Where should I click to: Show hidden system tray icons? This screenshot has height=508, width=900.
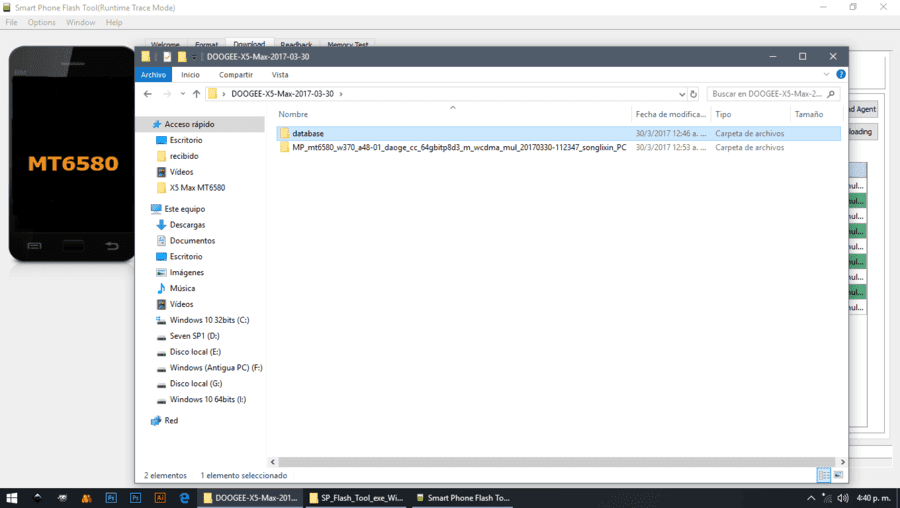click(810, 498)
